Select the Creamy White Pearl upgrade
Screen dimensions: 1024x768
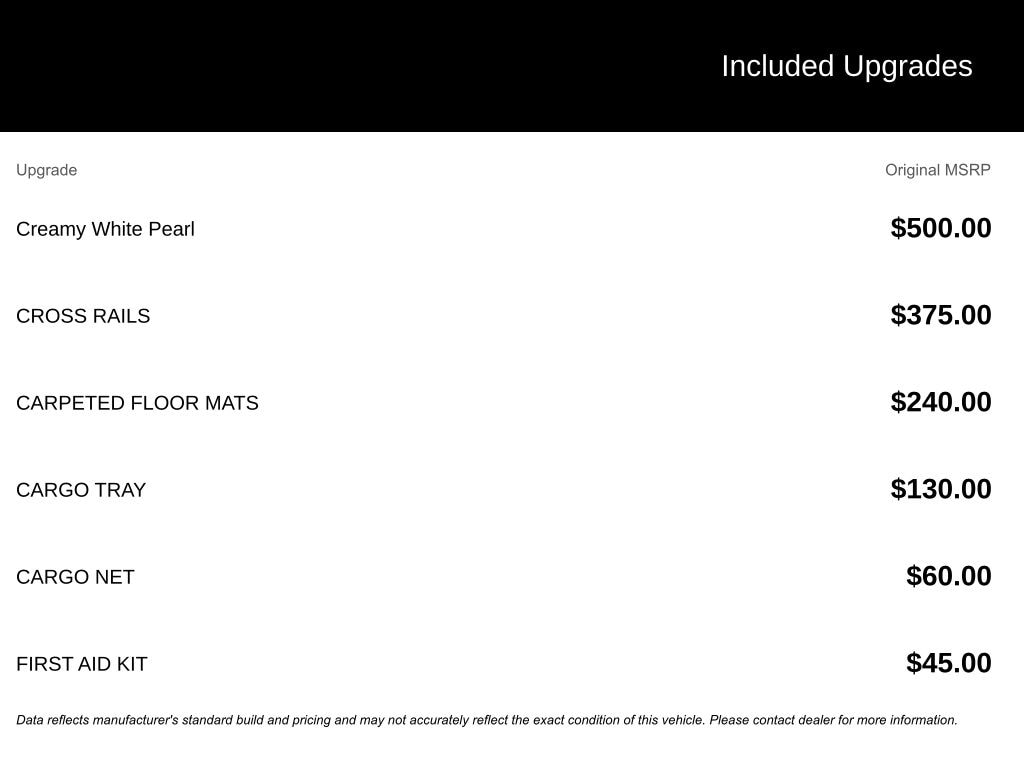(x=105, y=229)
